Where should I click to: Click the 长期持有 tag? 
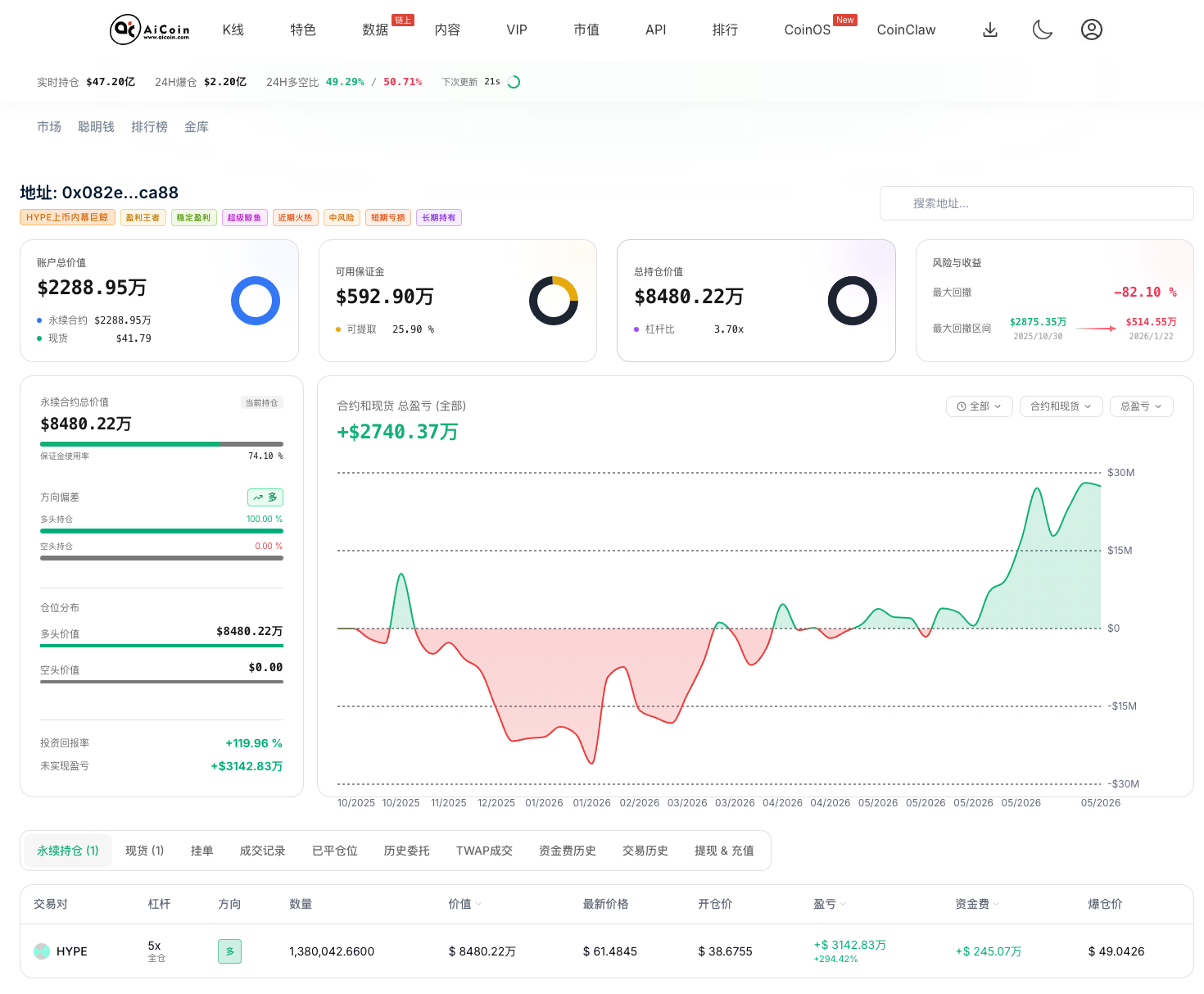[439, 217]
